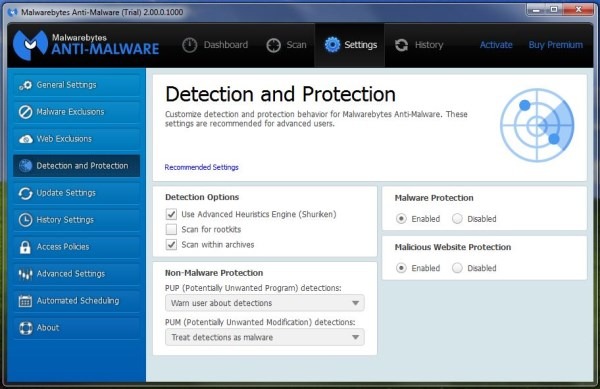Minimize the Malwarebytes window
The image size is (600, 389).
(x=536, y=10)
